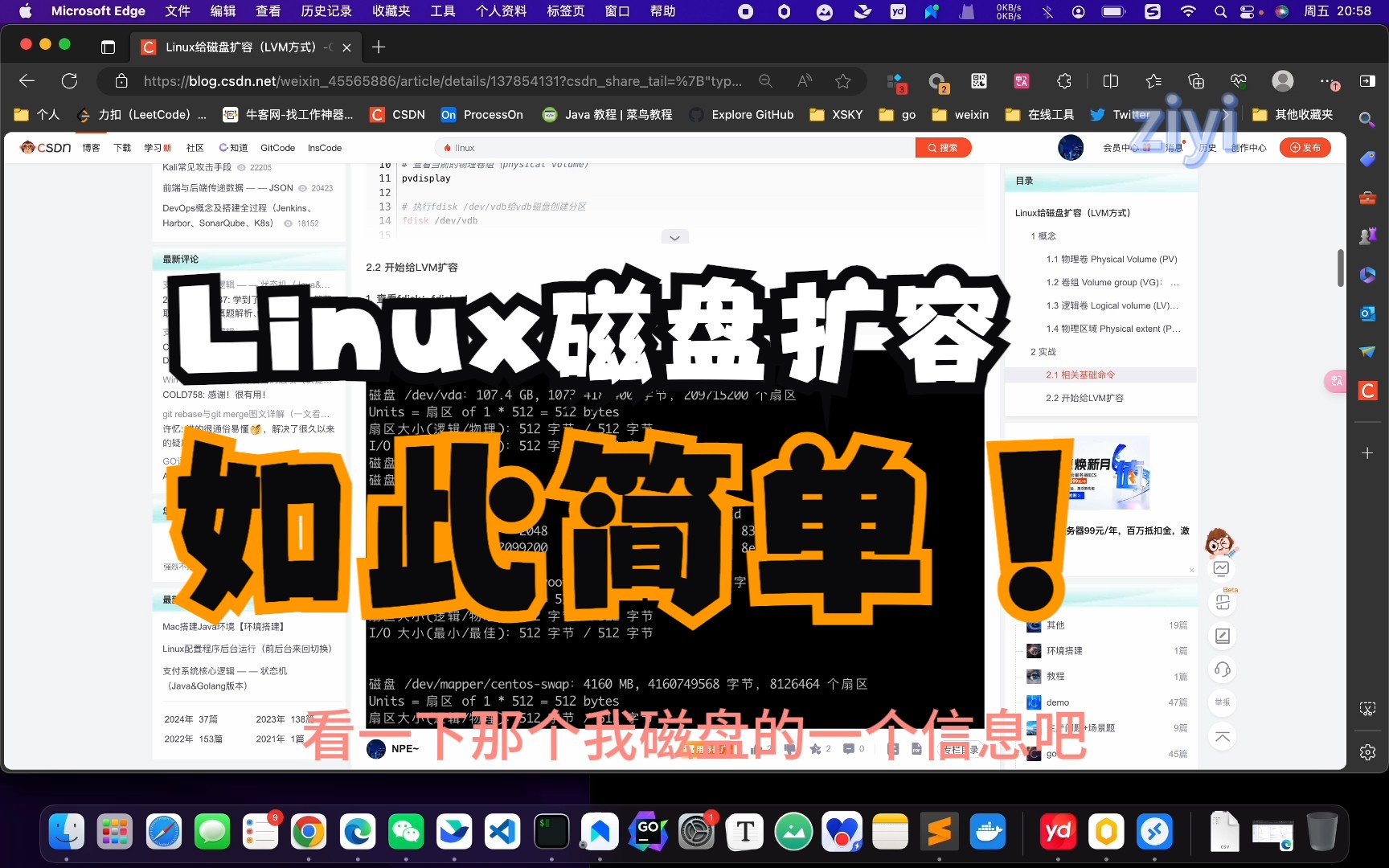Open the 文件 menu in the menu bar
Screen dimensions: 1389x868
(x=178, y=11)
